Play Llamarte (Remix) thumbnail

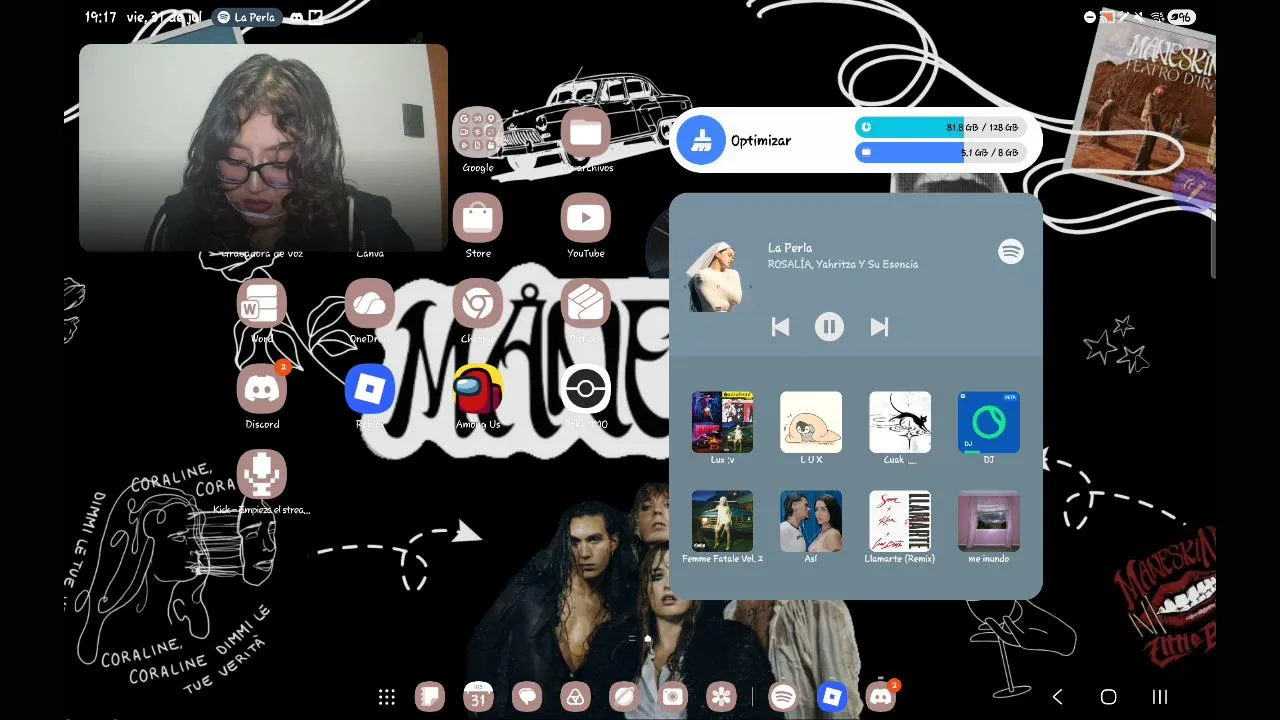[900, 521]
